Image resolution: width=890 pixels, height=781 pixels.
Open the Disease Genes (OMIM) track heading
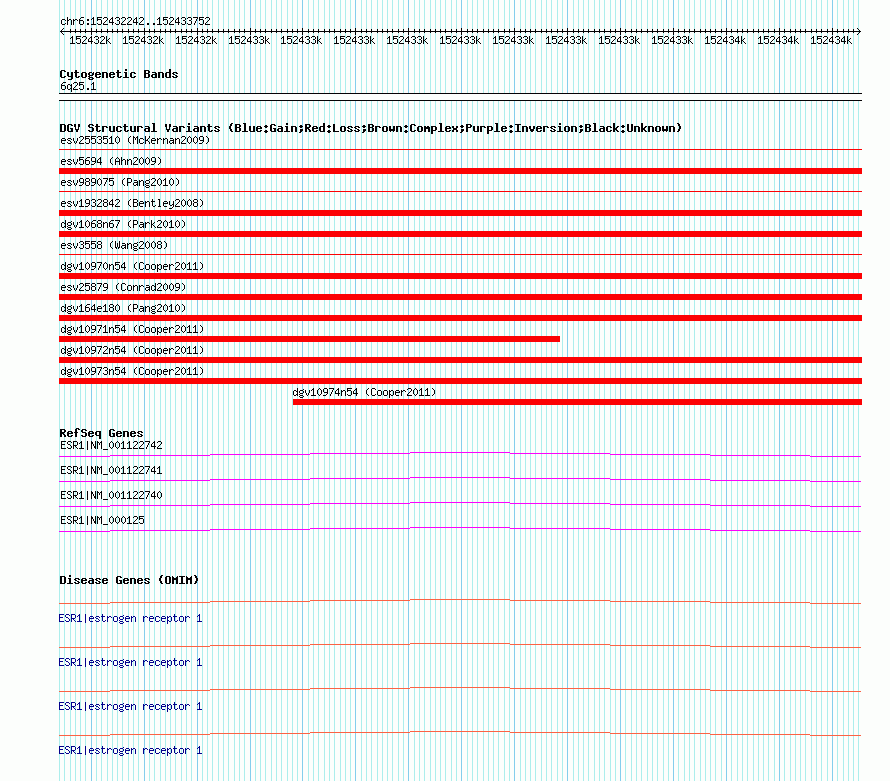click(129, 580)
